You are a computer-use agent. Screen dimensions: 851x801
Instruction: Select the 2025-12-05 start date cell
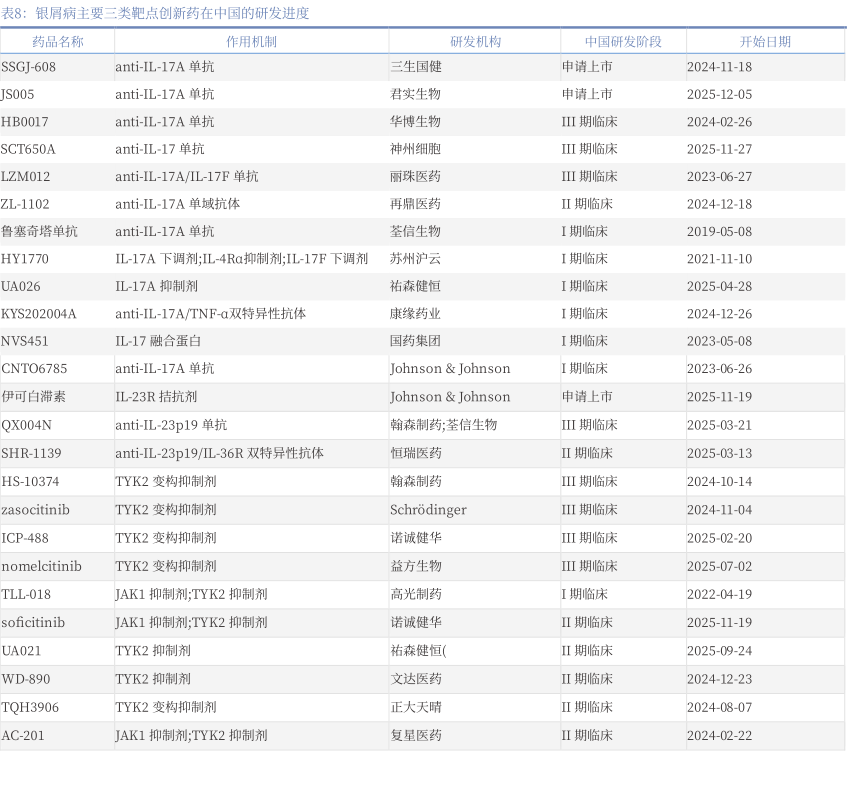click(719, 94)
